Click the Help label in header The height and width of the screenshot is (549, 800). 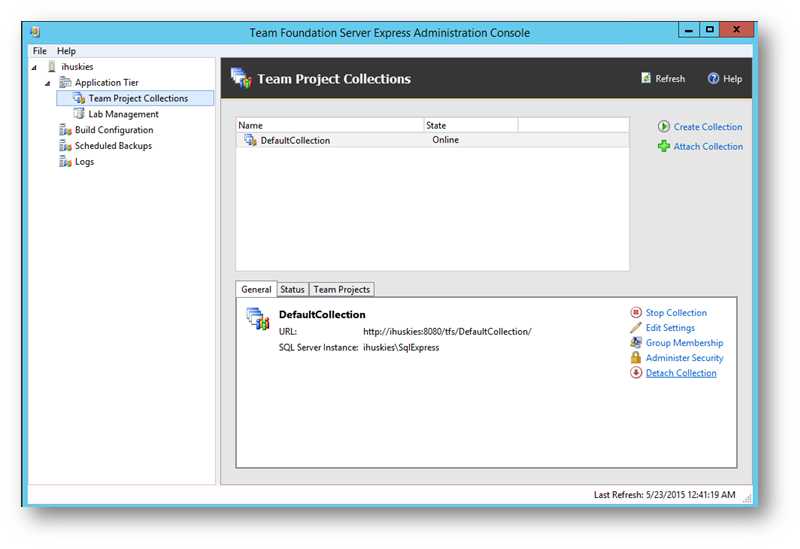[732, 79]
